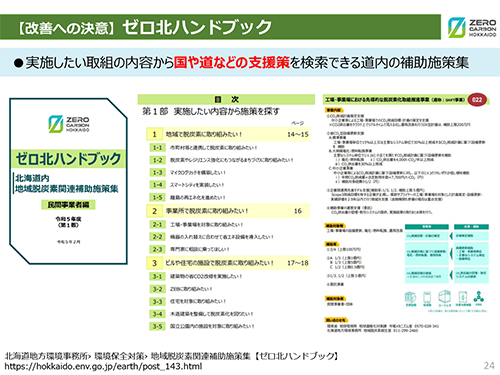
Task: Click the cogeneration box icon
Action: tap(445, 296)
